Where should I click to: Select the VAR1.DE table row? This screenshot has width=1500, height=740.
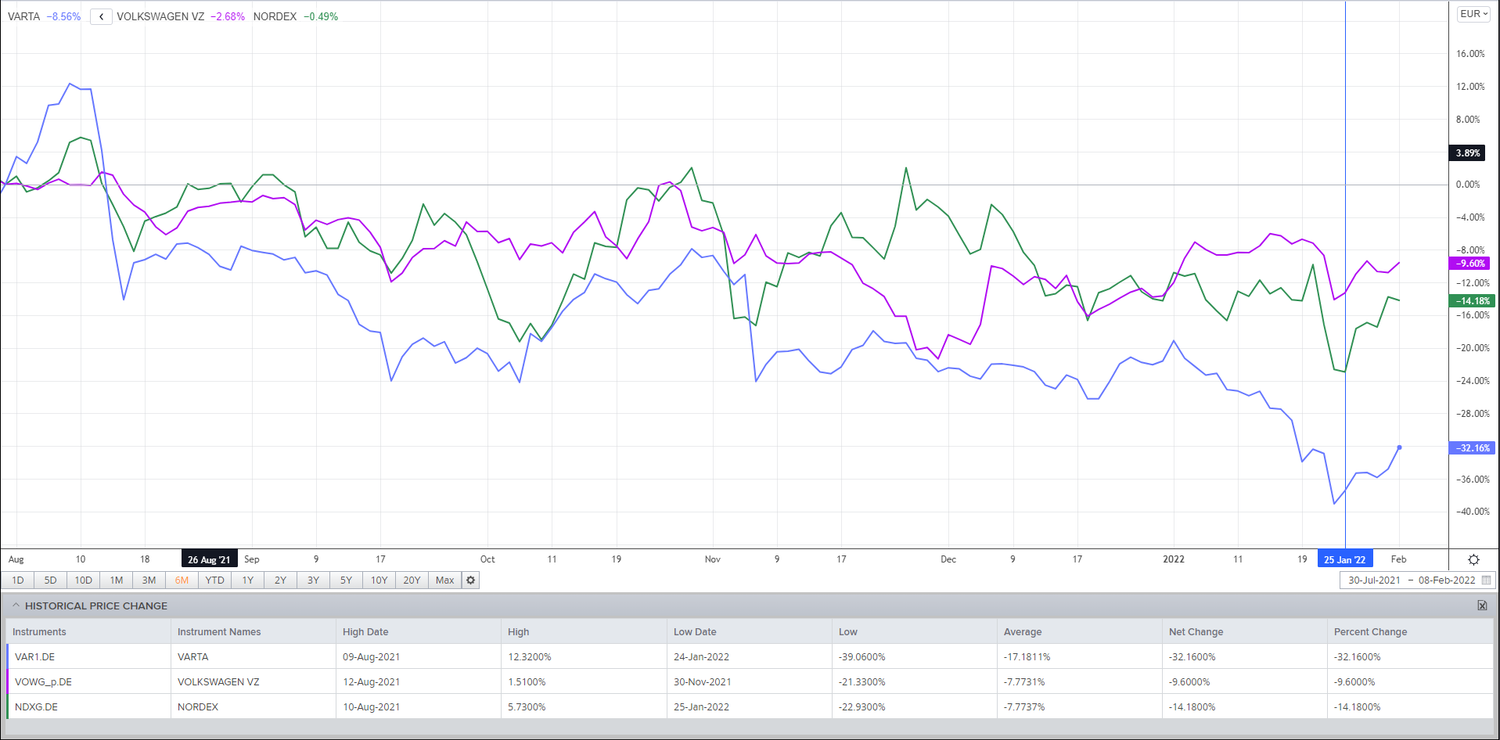click(750, 656)
